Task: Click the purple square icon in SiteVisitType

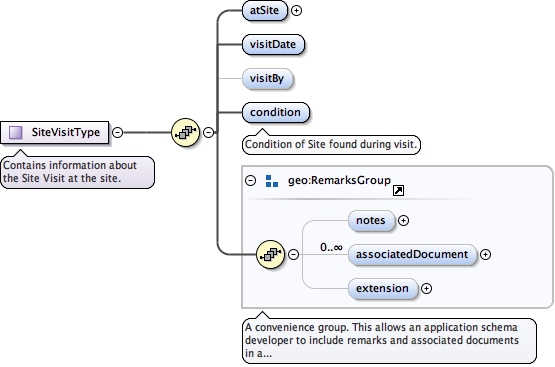Action: click(16, 132)
